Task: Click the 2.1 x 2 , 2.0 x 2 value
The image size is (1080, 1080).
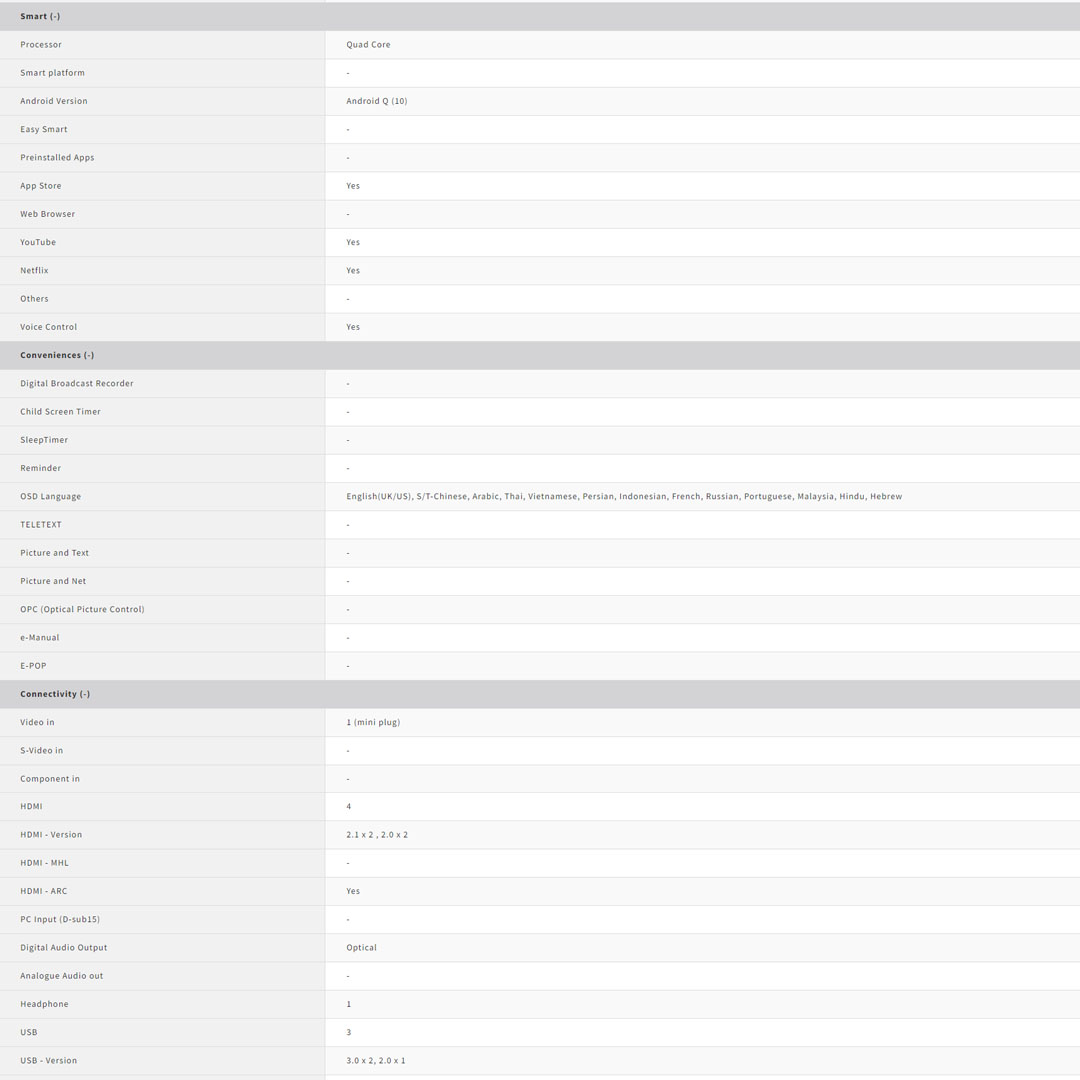Action: [x=377, y=835]
